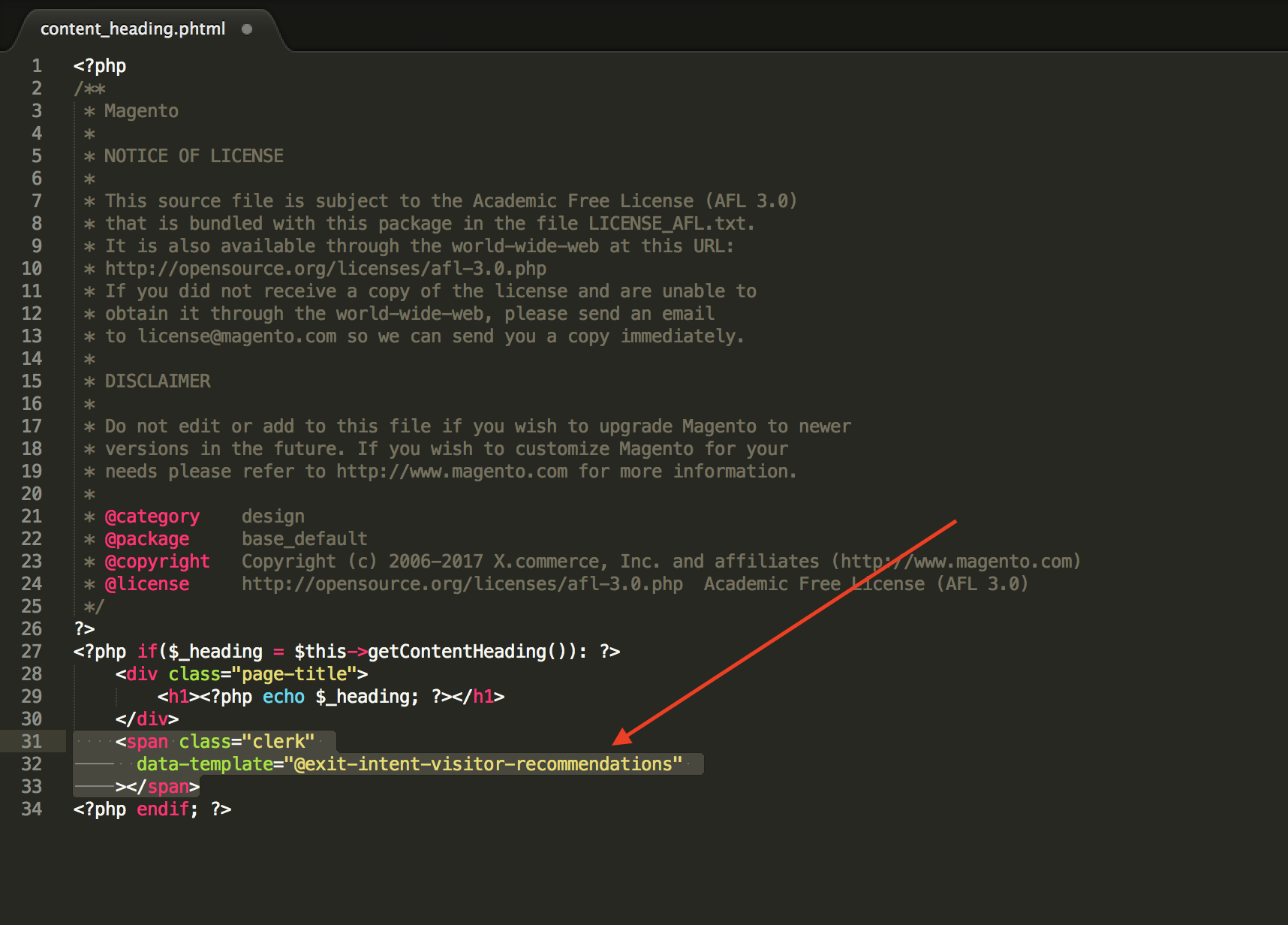Select the content_heading.phtml tab
The height and width of the screenshot is (925, 1288).
[133, 29]
